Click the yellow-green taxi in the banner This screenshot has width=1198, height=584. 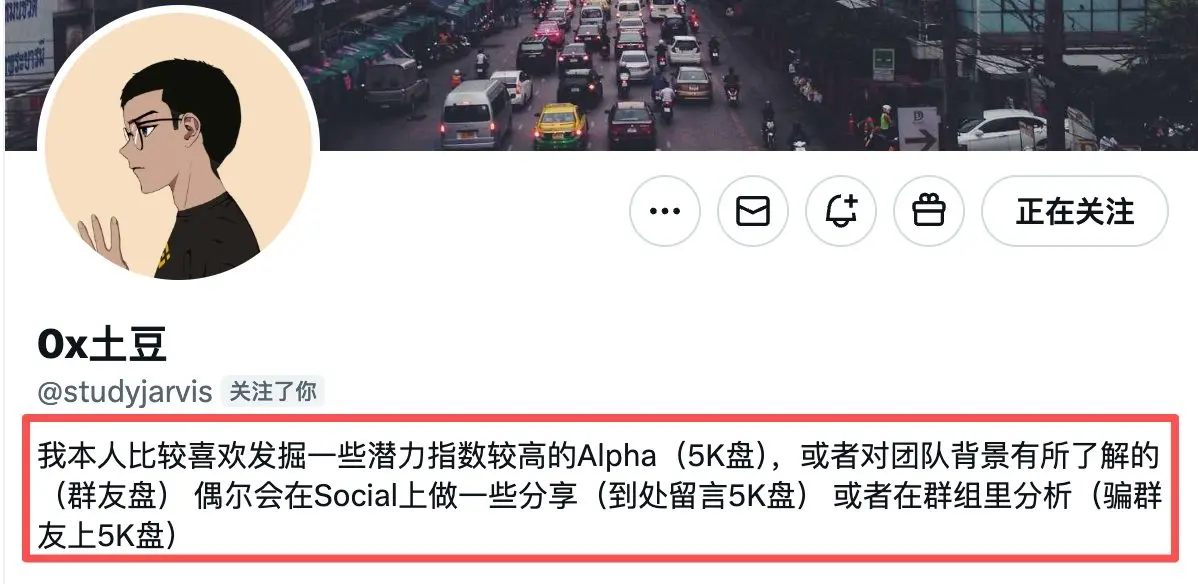tap(559, 126)
